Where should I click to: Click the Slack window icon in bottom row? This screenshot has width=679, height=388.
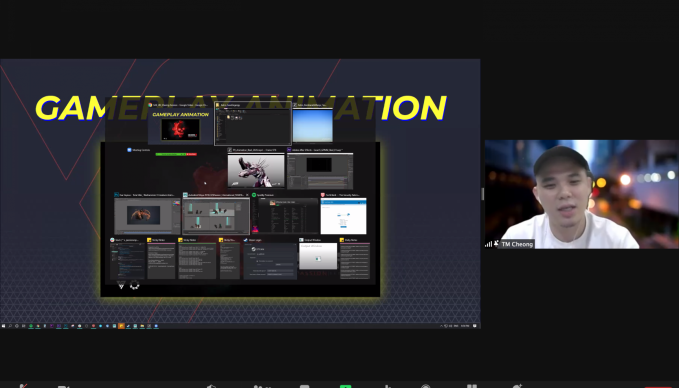coord(112,239)
